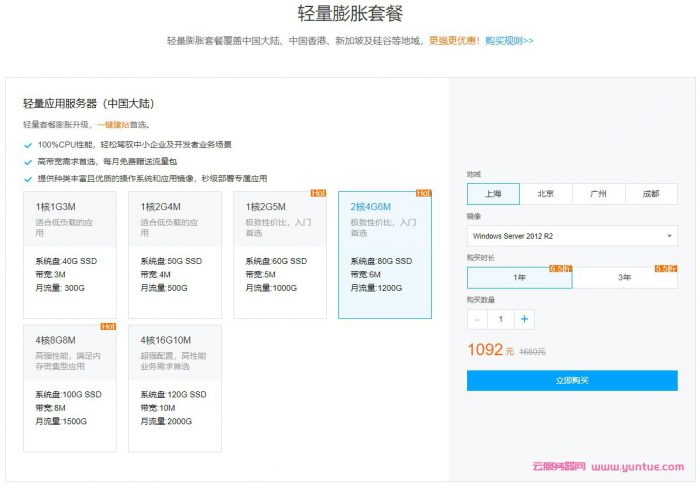The height and width of the screenshot is (488, 700).
Task: Select 北京 as the region
Action: pos(546,194)
